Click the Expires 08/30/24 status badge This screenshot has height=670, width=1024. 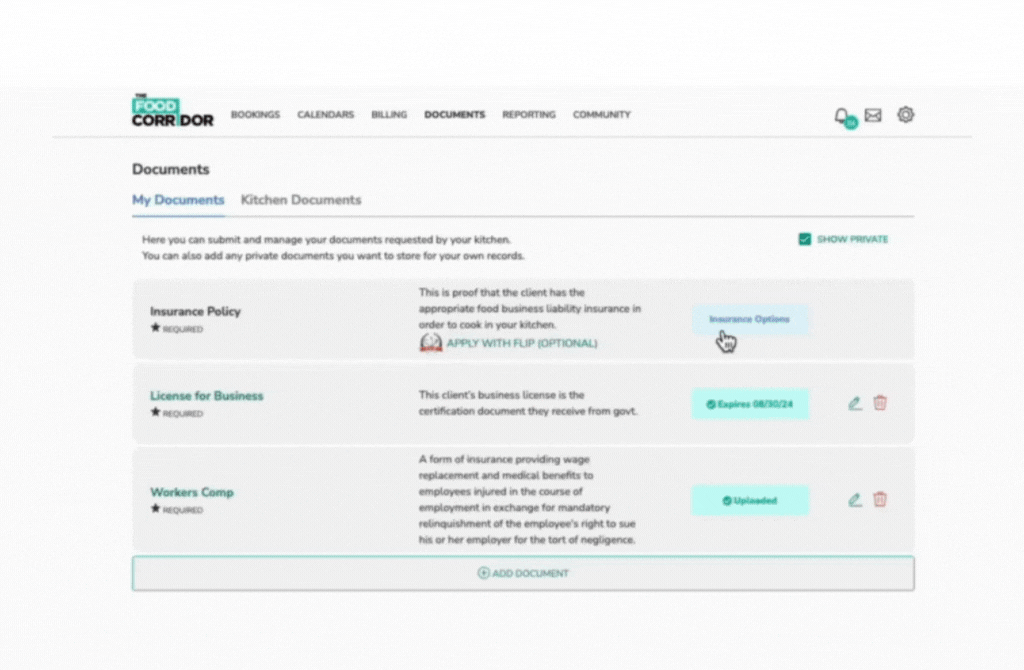(x=750, y=404)
